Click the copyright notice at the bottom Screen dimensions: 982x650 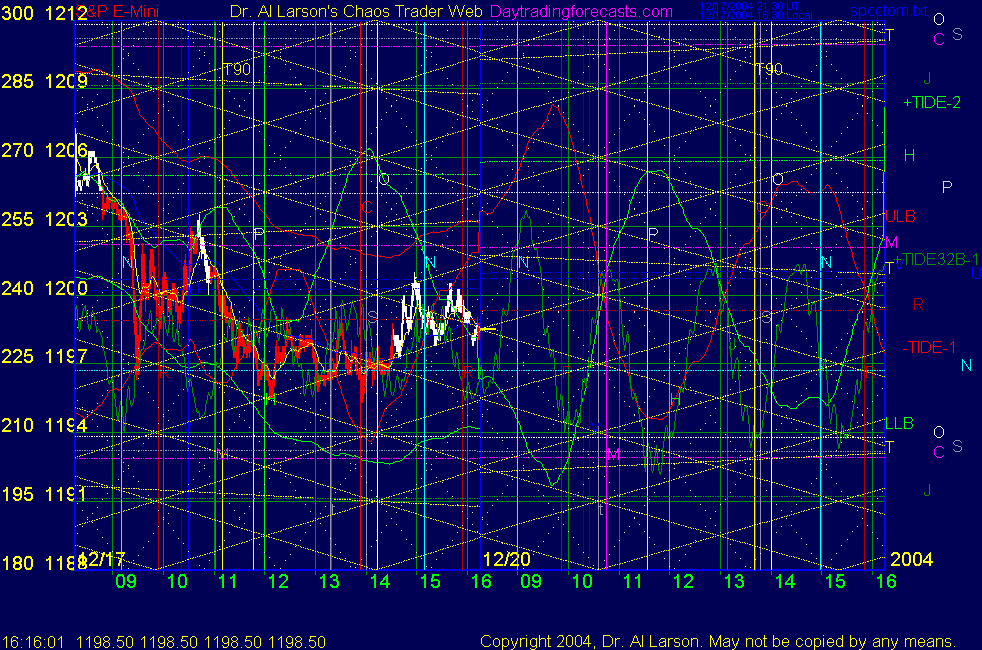click(718, 642)
